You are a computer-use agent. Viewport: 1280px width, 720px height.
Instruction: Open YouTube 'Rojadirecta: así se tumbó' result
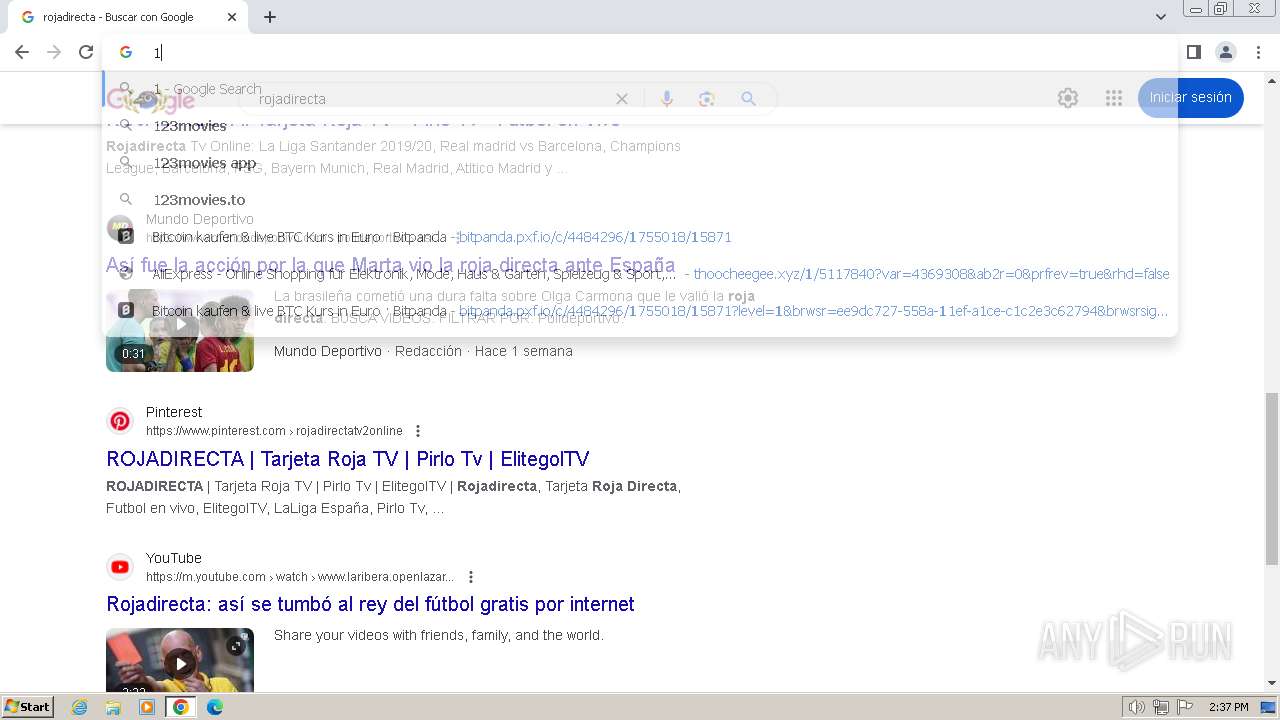(x=370, y=604)
